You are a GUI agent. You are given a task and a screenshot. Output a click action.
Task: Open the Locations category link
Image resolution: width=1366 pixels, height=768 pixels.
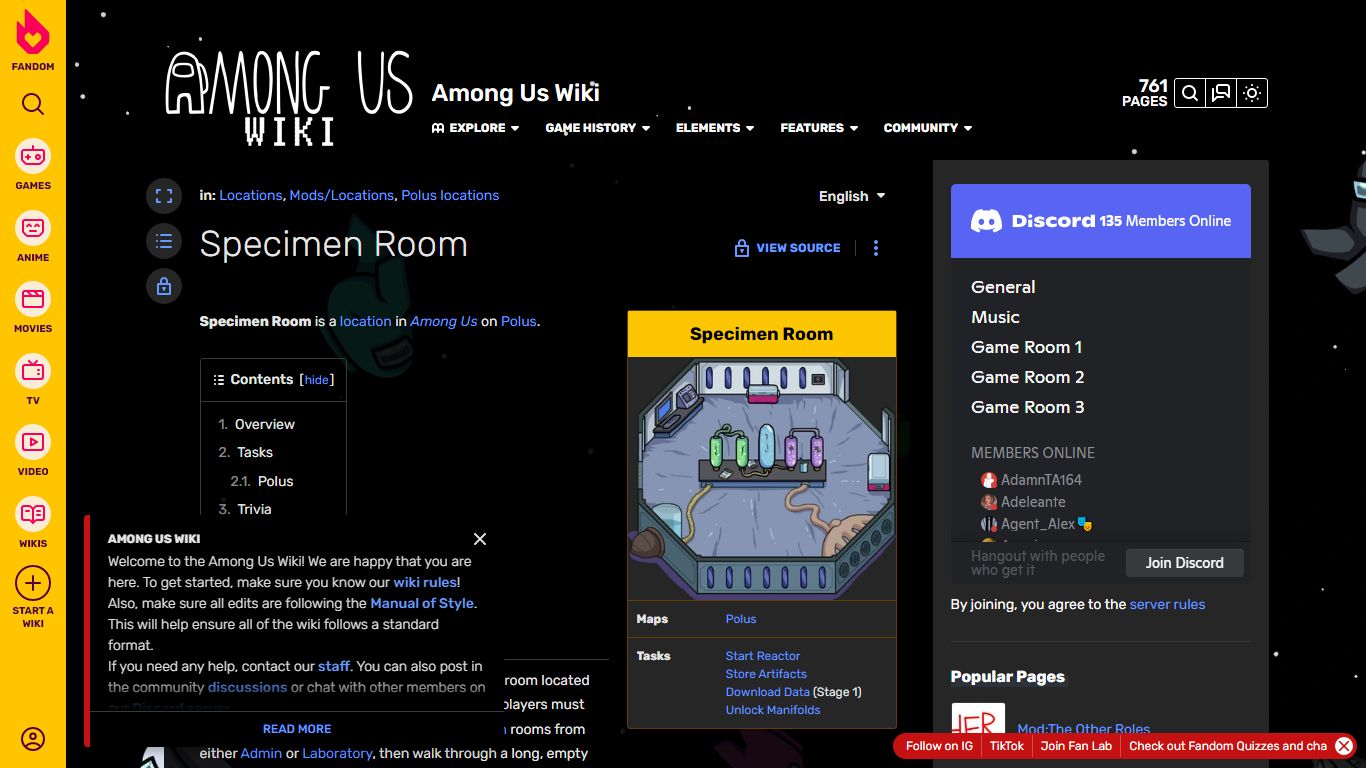[x=251, y=195]
